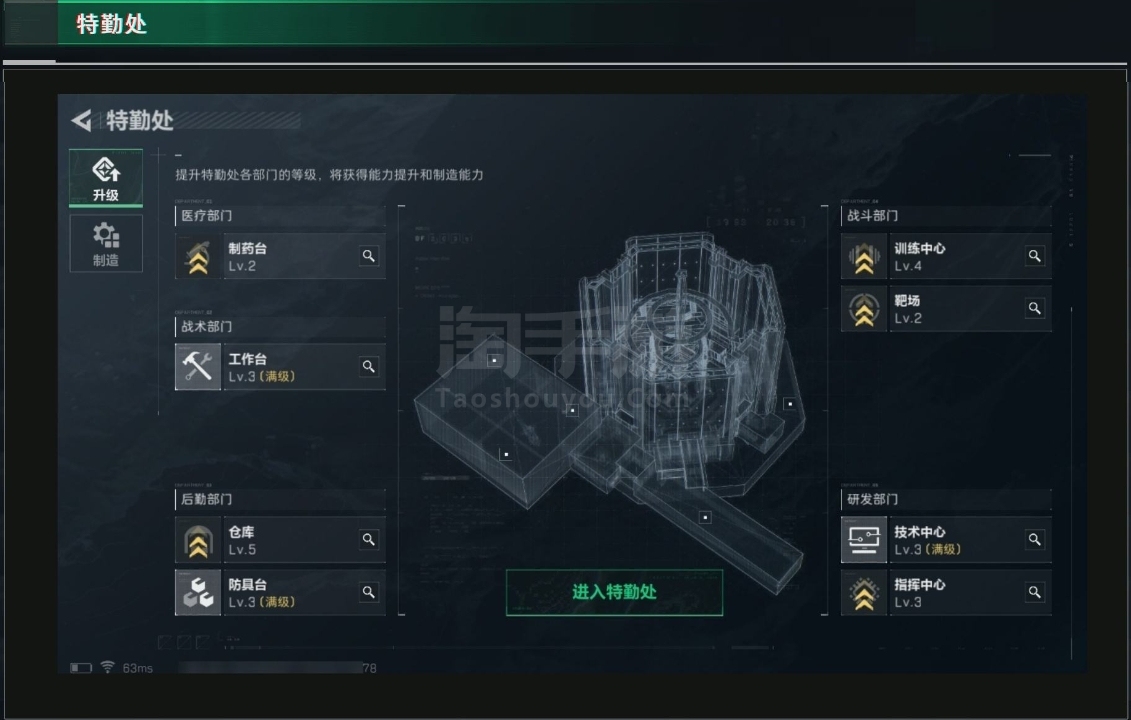The height and width of the screenshot is (720, 1131).
Task: Click the 靶场 upgrade arrows icon
Action: [864, 309]
